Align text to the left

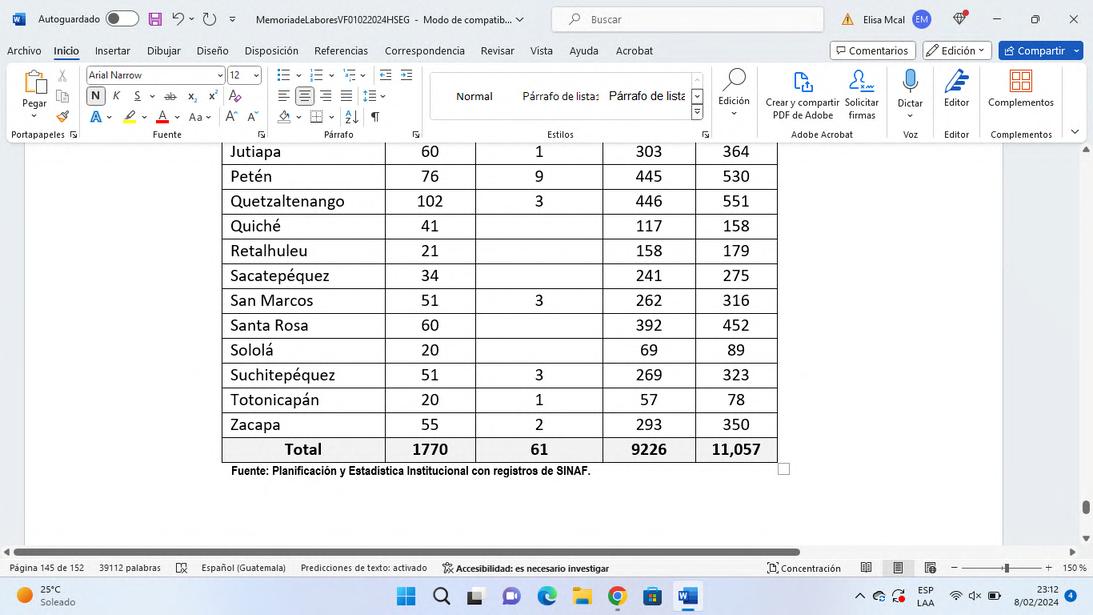click(x=283, y=96)
